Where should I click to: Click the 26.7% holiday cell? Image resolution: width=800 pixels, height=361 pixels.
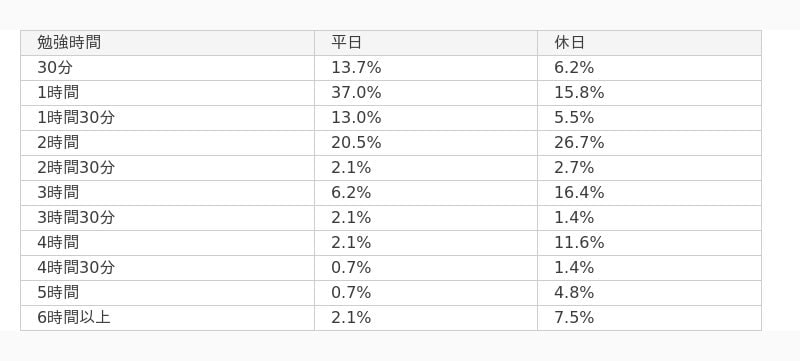tap(649, 143)
